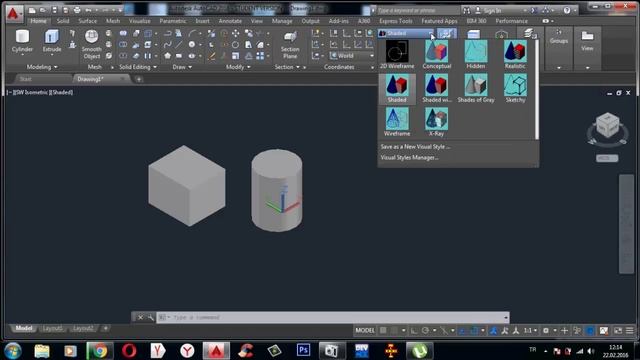Apply the Sketchy visual style
The width and height of the screenshot is (640, 360).
[515, 88]
